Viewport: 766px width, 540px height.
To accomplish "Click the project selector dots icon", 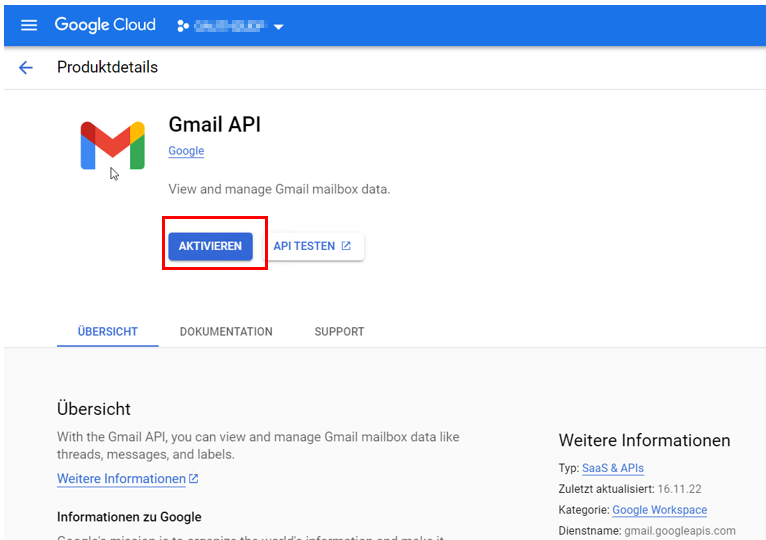I will point(183,26).
